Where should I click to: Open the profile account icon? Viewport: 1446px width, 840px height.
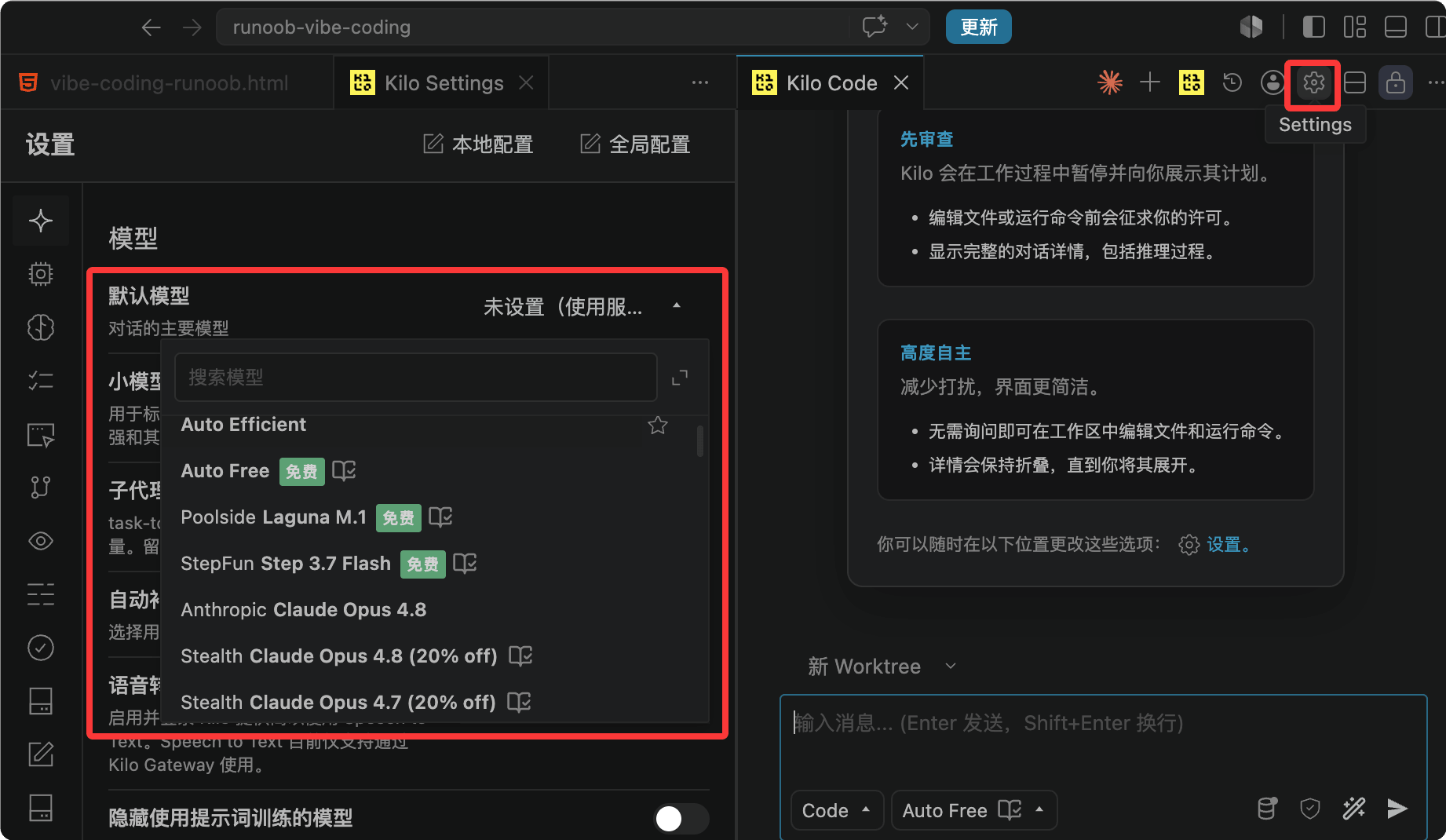click(x=1273, y=82)
